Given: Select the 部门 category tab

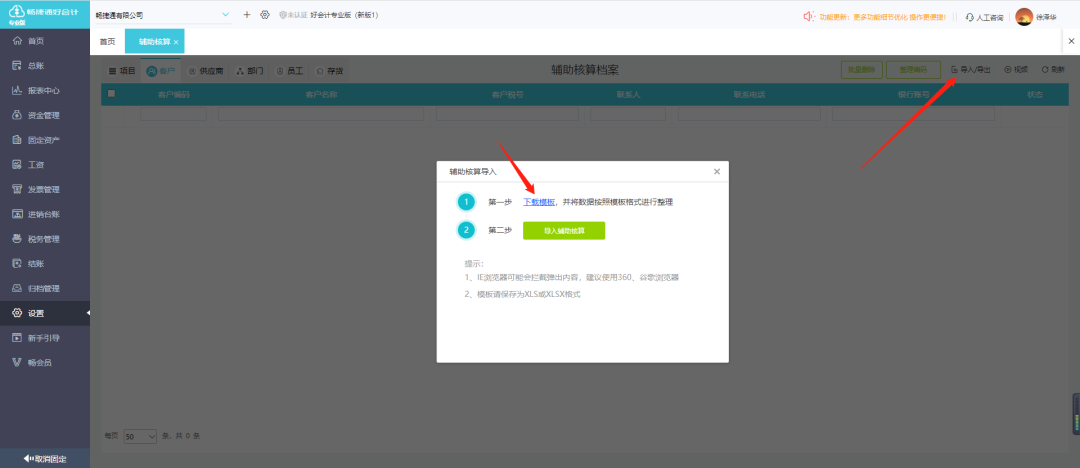Looking at the screenshot, I should (x=249, y=70).
